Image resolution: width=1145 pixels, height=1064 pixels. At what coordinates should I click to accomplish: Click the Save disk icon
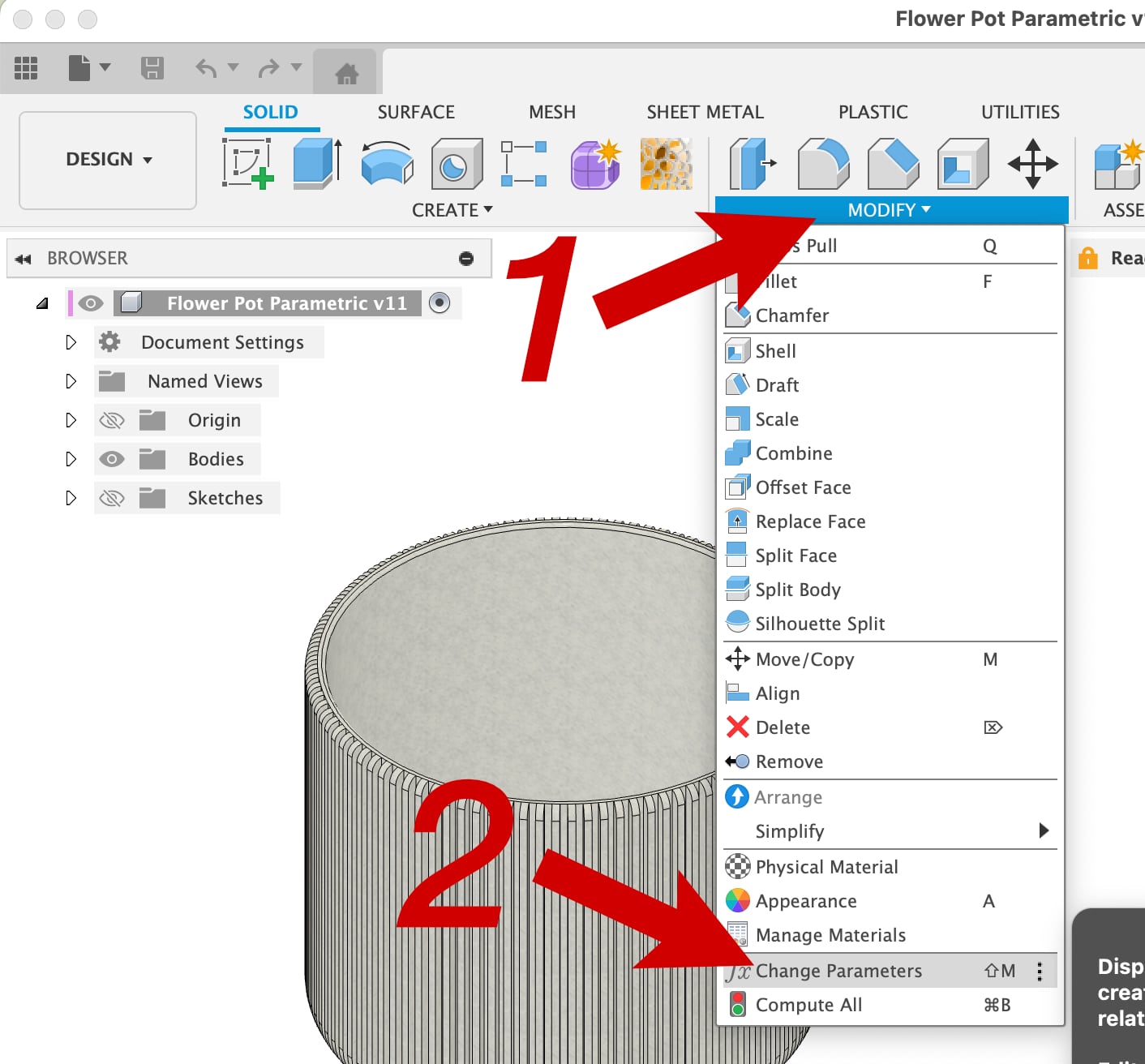[x=152, y=68]
